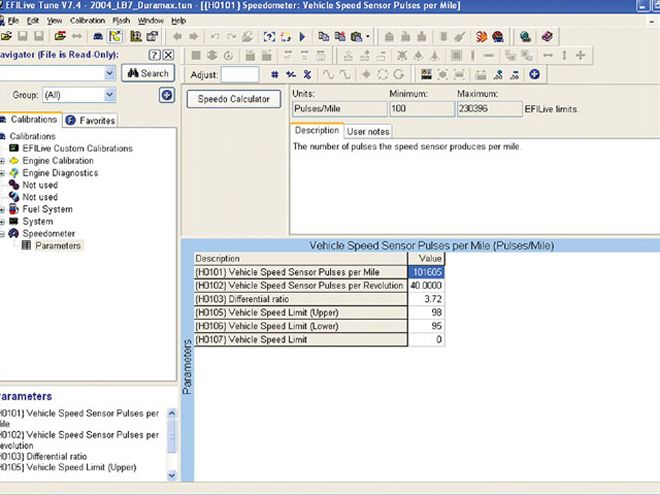Click the copy-with-labels icon with red mark

340,37
